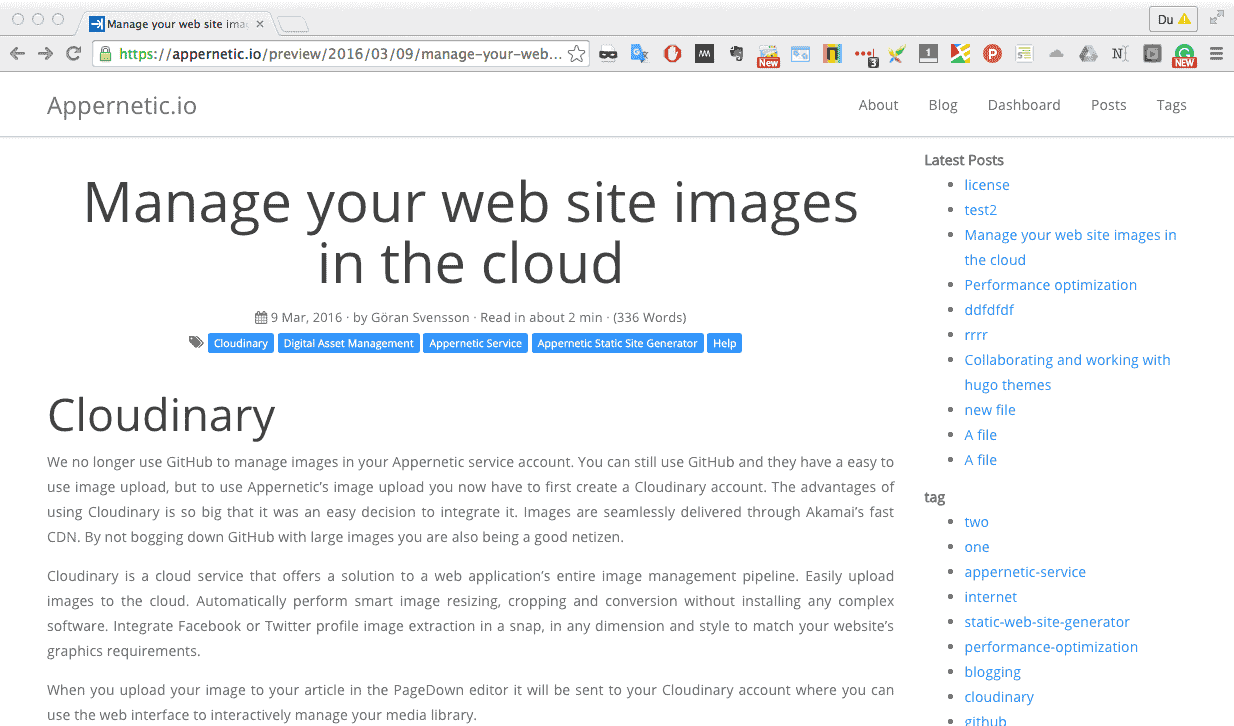Open the test2 post link

tap(980, 210)
